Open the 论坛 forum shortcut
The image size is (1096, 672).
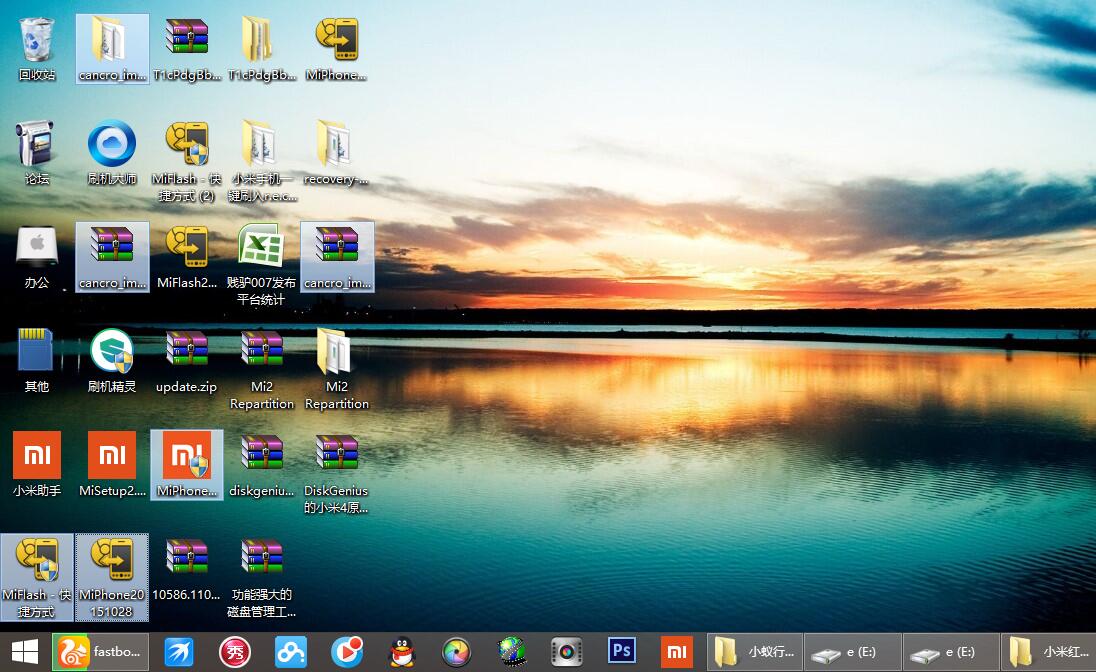click(x=37, y=145)
